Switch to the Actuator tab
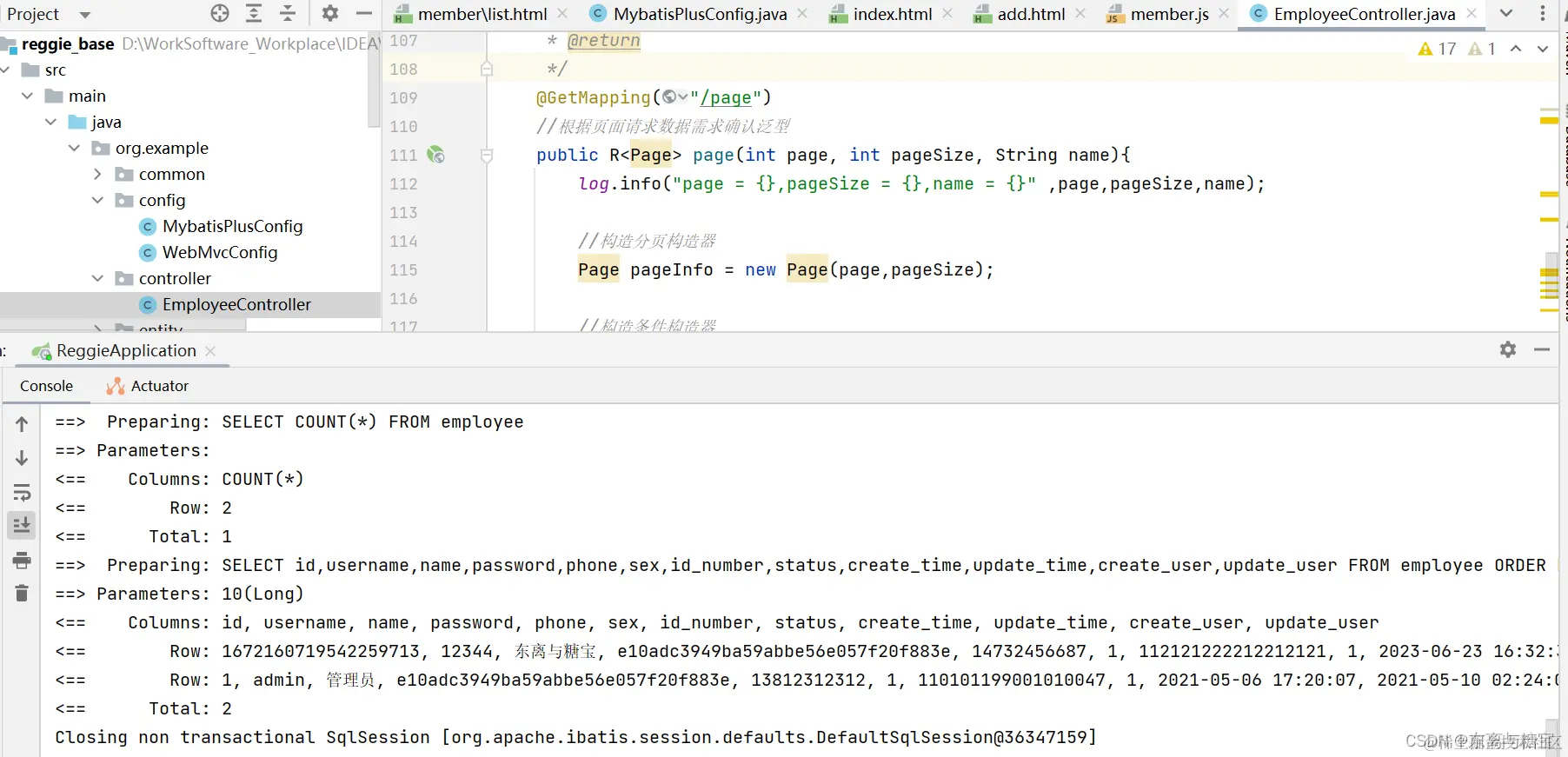 point(147,386)
